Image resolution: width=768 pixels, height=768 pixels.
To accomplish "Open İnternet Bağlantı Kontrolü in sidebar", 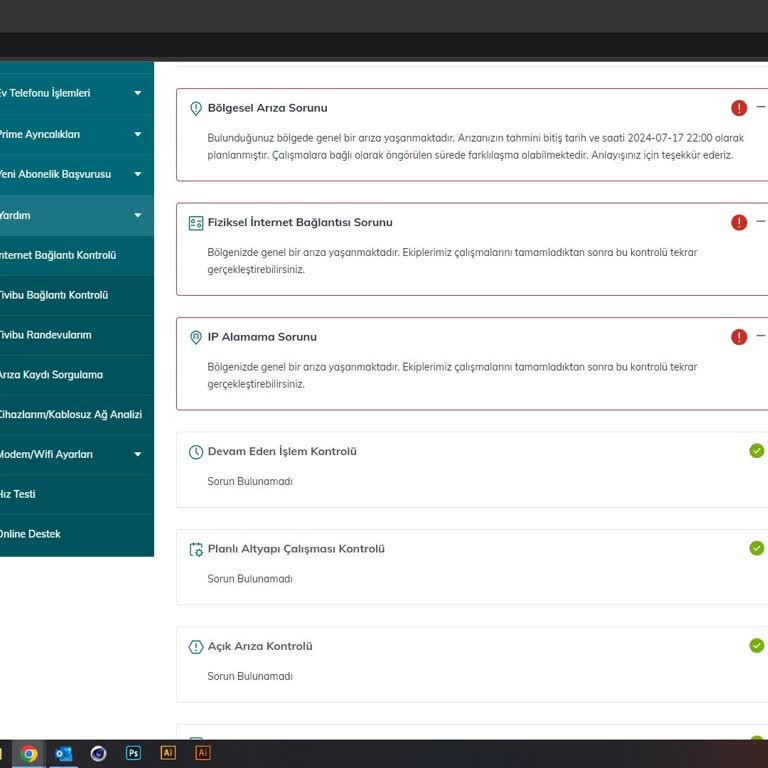I will click(x=58, y=255).
